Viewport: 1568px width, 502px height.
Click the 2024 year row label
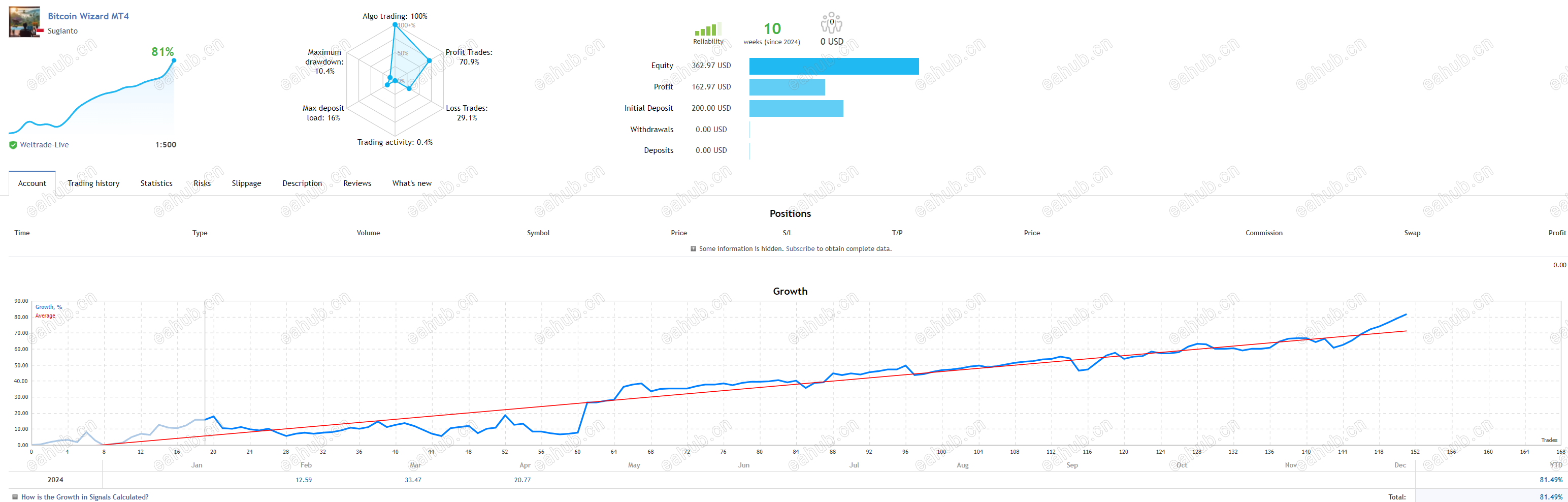click(x=55, y=480)
